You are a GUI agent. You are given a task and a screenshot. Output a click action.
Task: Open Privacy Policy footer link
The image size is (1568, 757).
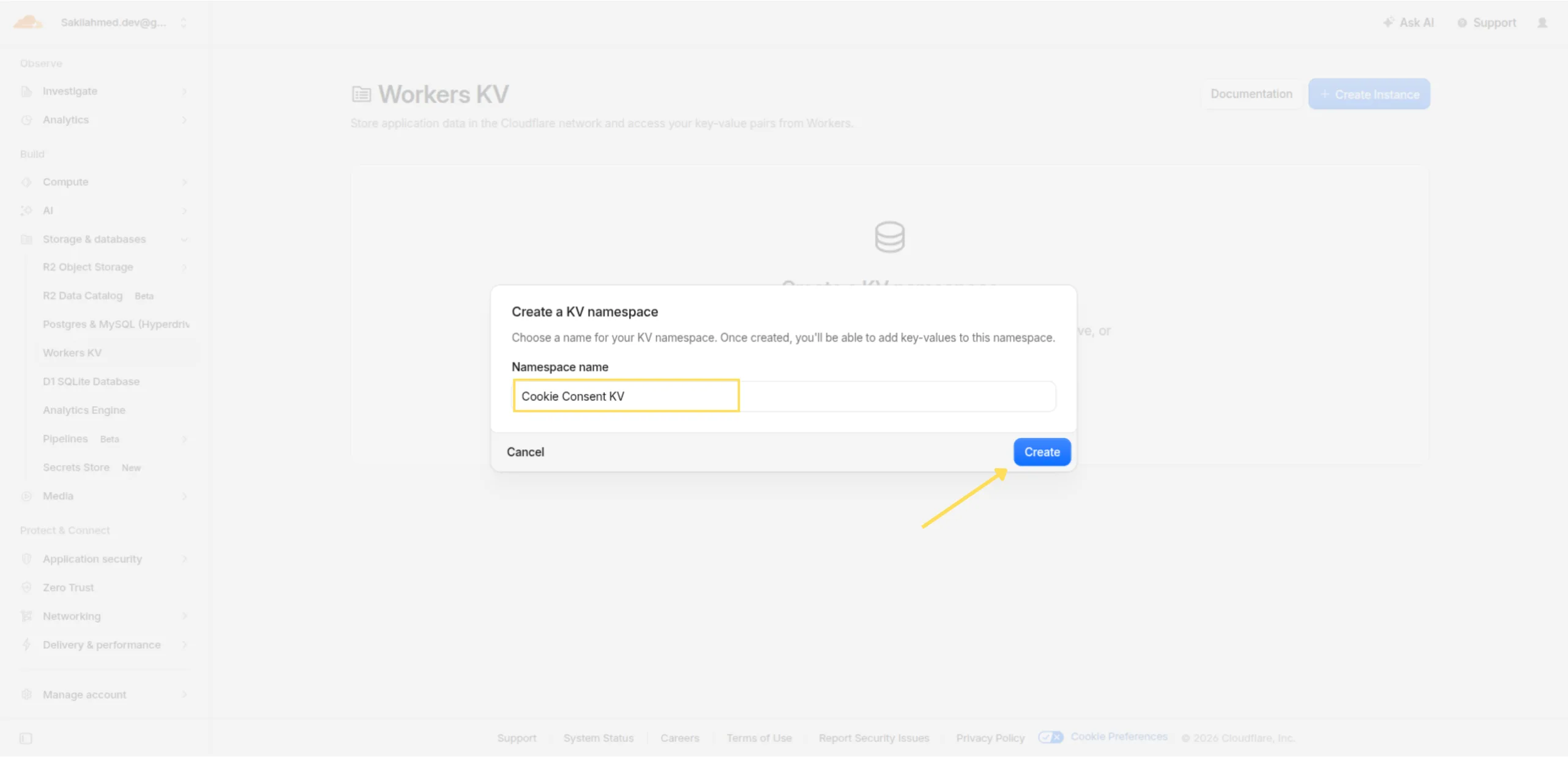(990, 738)
